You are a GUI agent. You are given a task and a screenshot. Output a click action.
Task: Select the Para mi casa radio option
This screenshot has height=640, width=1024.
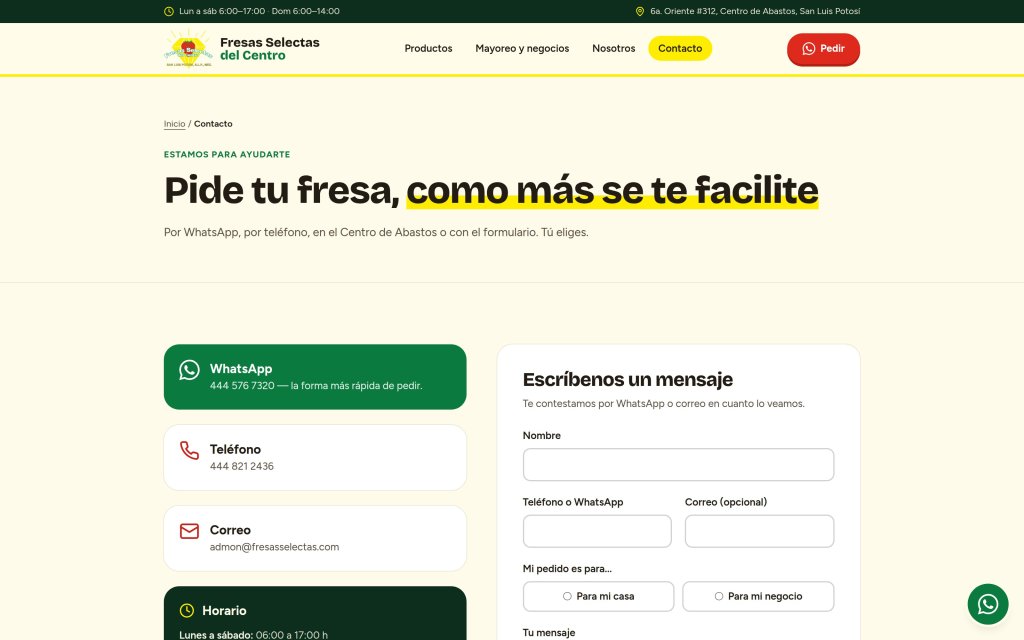click(598, 596)
